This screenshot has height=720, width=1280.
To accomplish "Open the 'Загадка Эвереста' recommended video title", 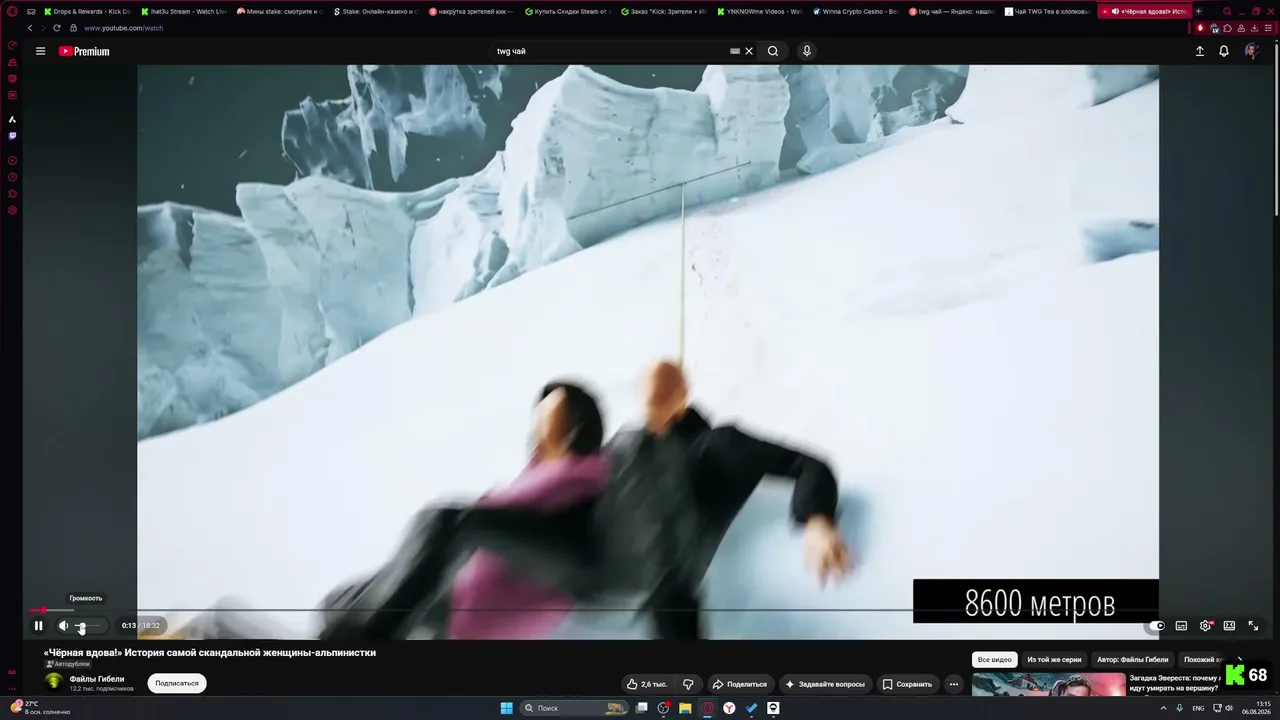I will pyautogui.click(x=1174, y=683).
